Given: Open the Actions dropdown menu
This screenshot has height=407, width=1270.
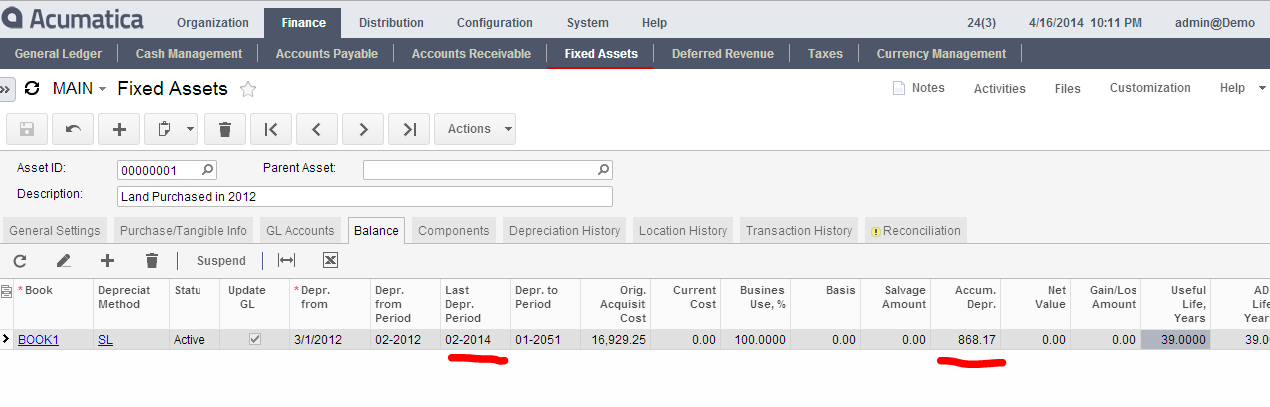Looking at the screenshot, I should click(x=476, y=129).
